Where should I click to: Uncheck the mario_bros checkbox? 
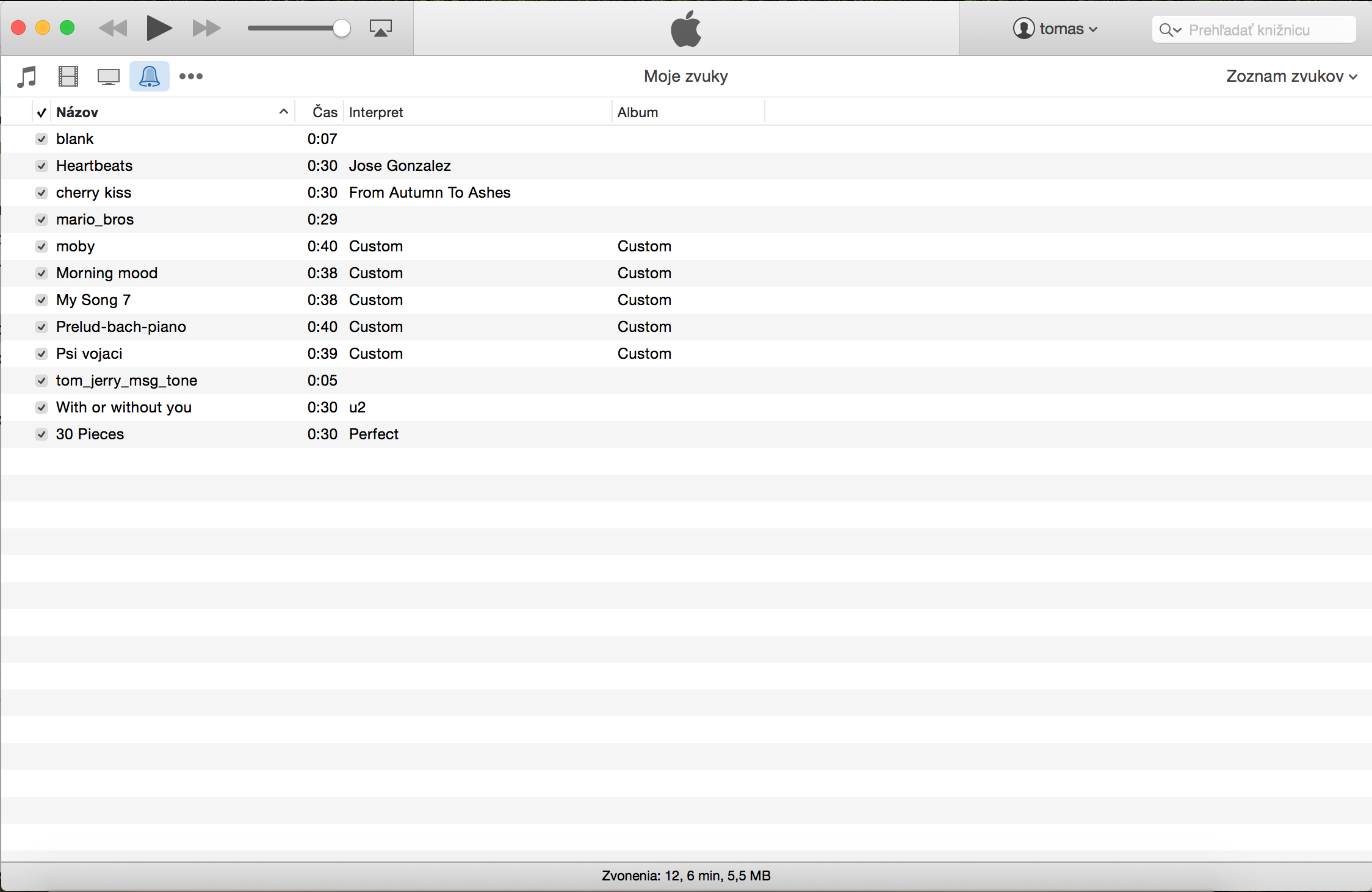tap(42, 220)
